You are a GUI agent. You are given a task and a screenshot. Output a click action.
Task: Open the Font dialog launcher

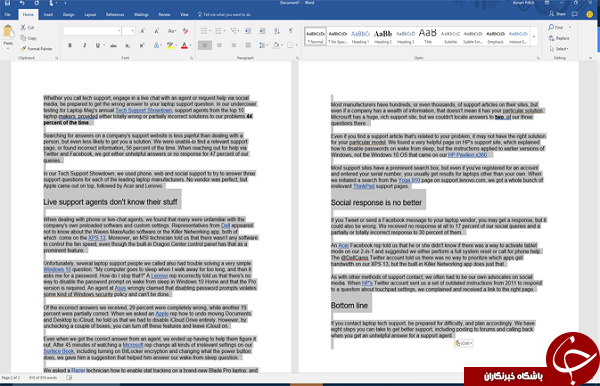click(192, 58)
